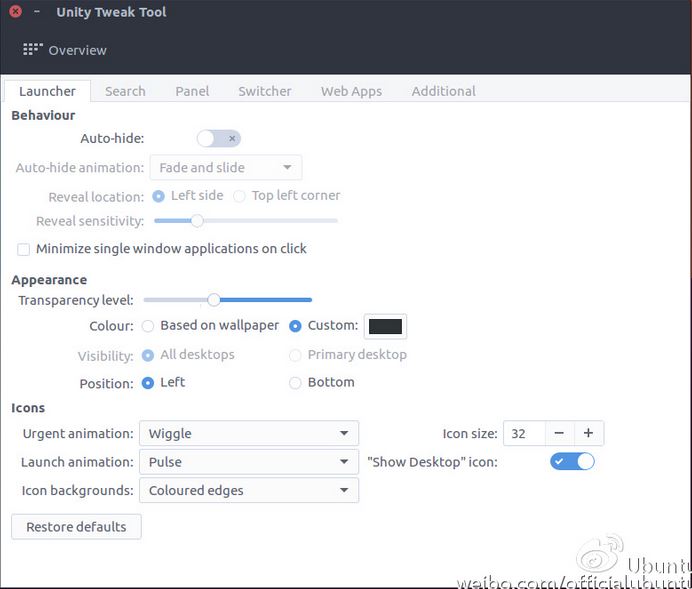Click the Restore defaults button
The height and width of the screenshot is (589, 692).
[76, 527]
